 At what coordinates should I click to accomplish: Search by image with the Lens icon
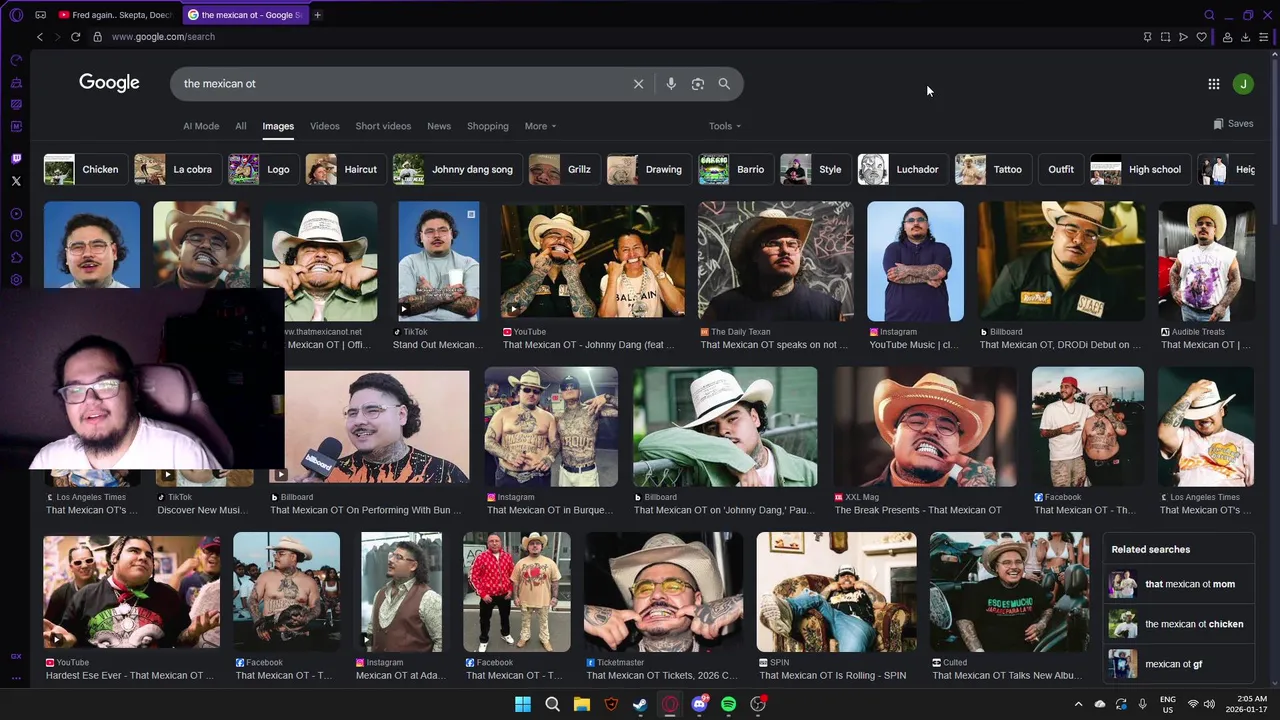pos(698,84)
